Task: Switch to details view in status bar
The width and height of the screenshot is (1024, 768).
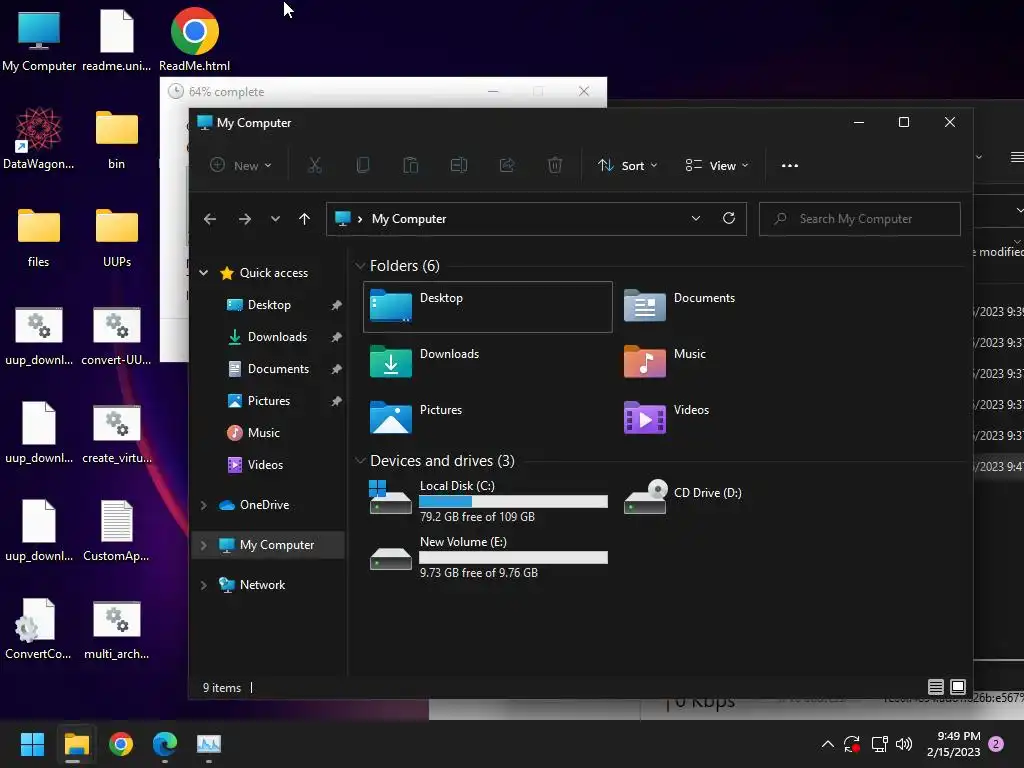Action: point(935,687)
